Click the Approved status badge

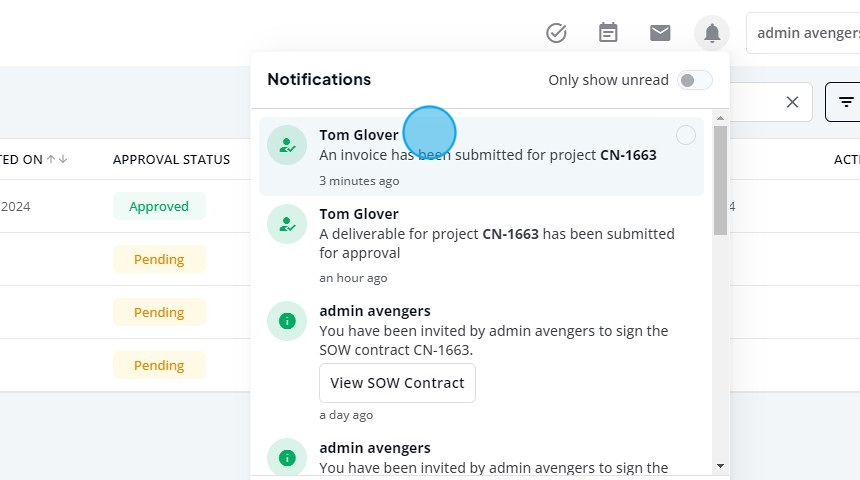(x=159, y=206)
